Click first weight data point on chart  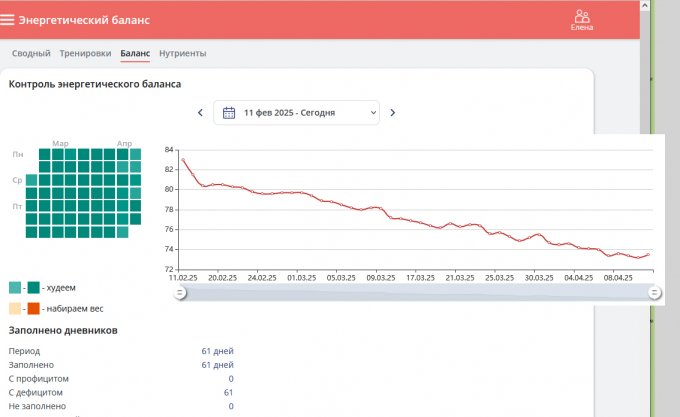[x=183, y=160]
